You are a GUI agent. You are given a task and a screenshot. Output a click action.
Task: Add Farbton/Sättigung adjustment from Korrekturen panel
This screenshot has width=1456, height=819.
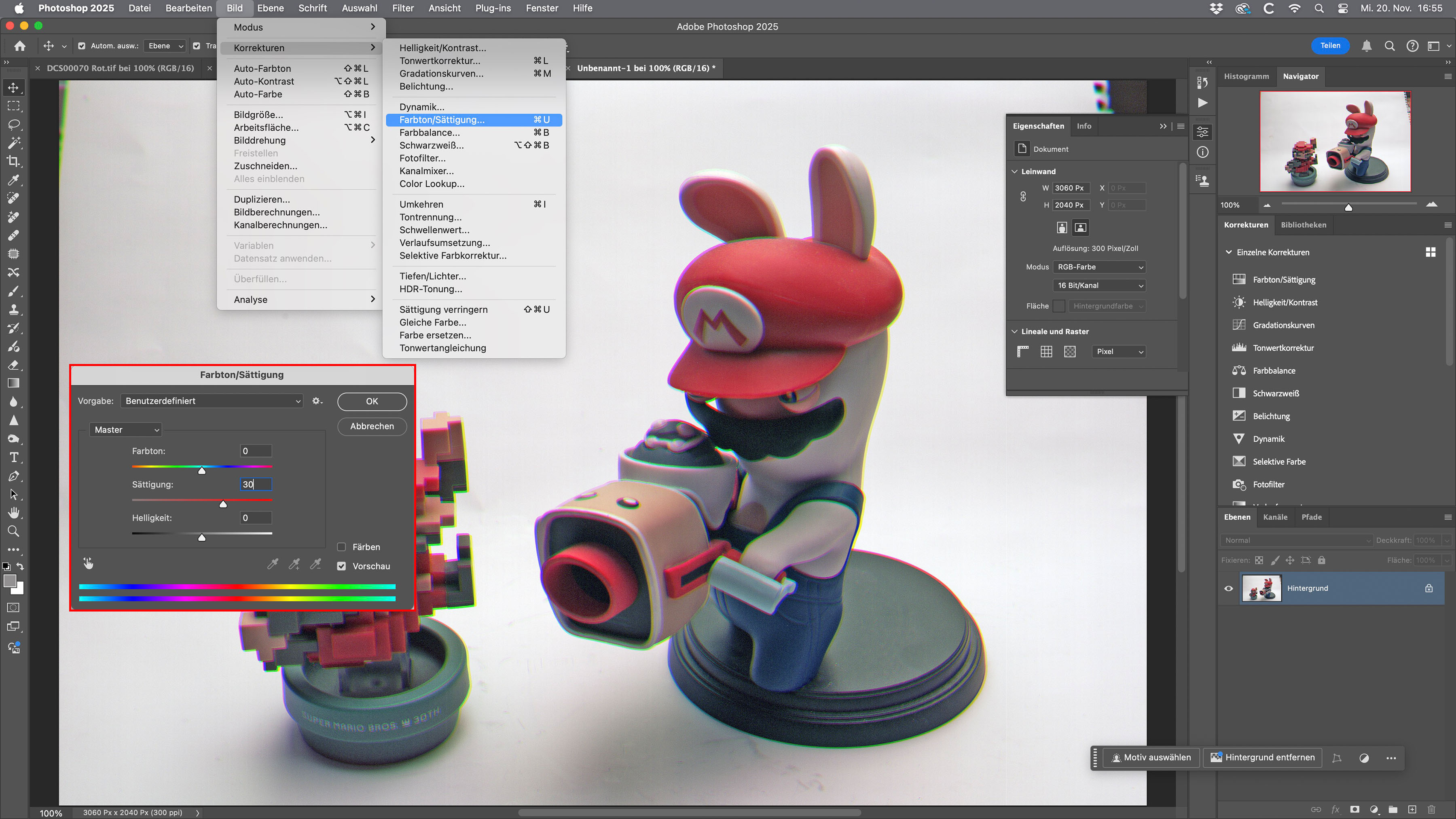tap(1284, 279)
